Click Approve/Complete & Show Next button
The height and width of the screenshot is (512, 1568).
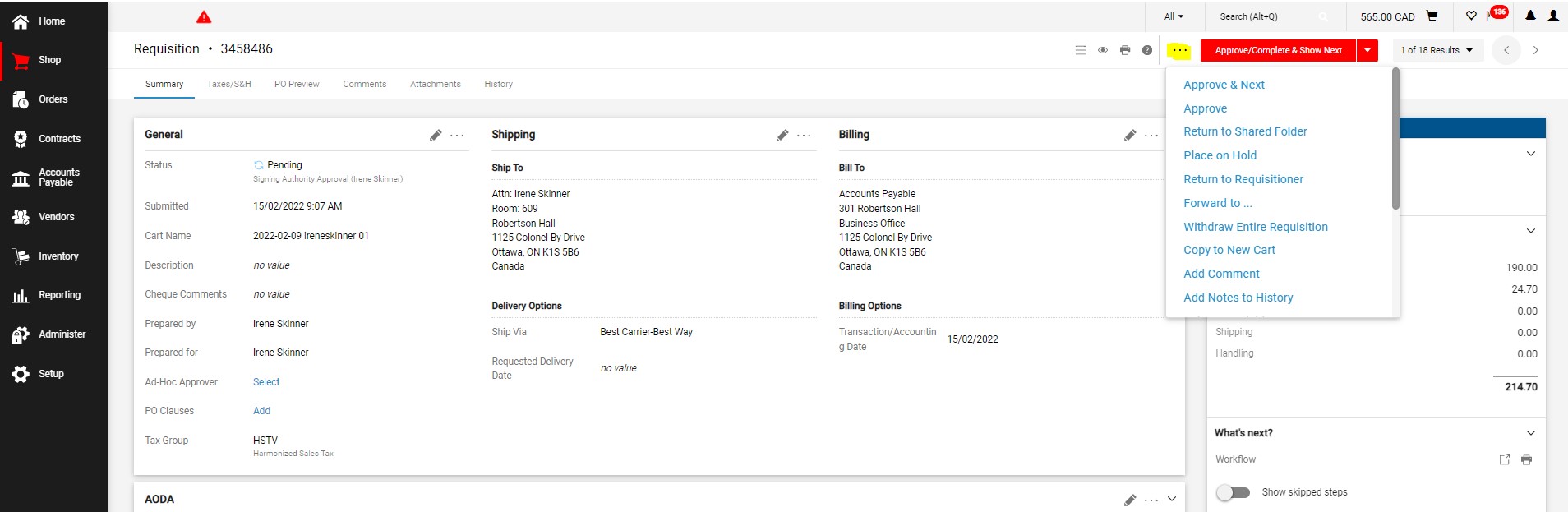[x=1278, y=50]
